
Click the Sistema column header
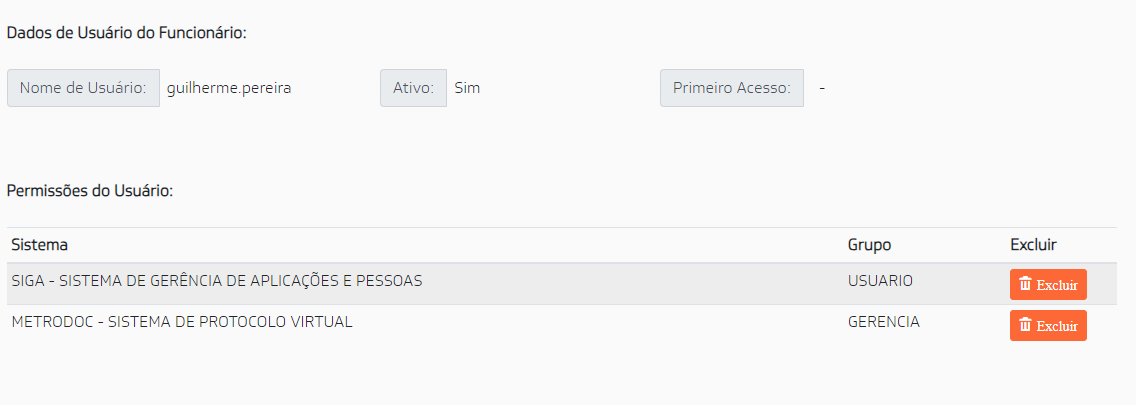[40, 245]
